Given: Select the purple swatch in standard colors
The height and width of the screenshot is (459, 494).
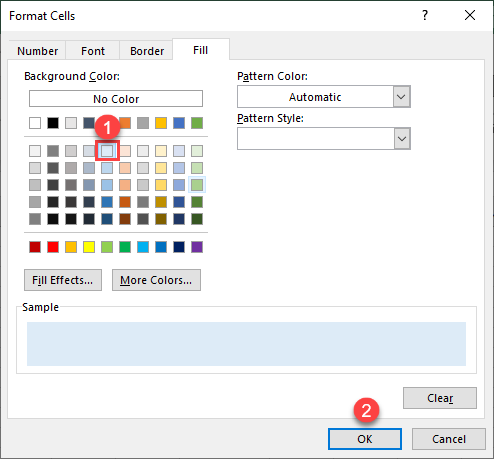Looking at the screenshot, I should click(197, 247).
